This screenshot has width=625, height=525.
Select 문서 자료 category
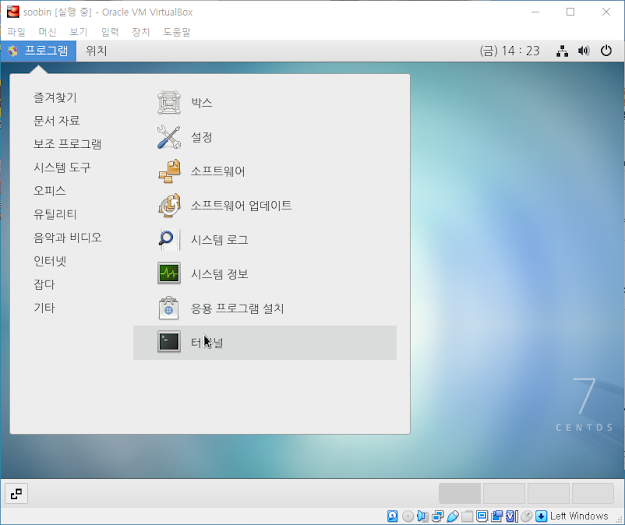click(56, 120)
